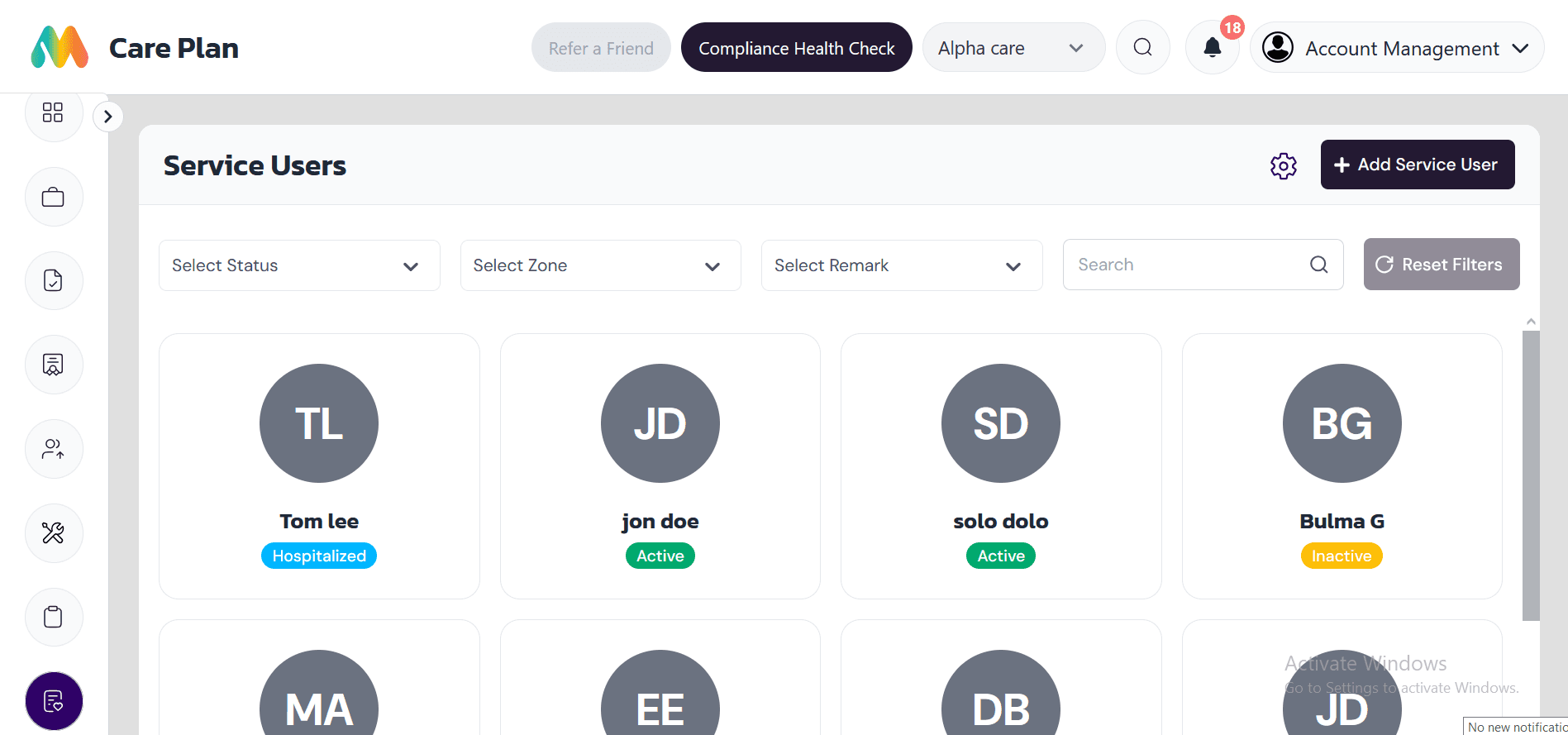This screenshot has height=735, width=1568.
Task: Click the clipboard icon in sidebar
Action: (x=53, y=617)
